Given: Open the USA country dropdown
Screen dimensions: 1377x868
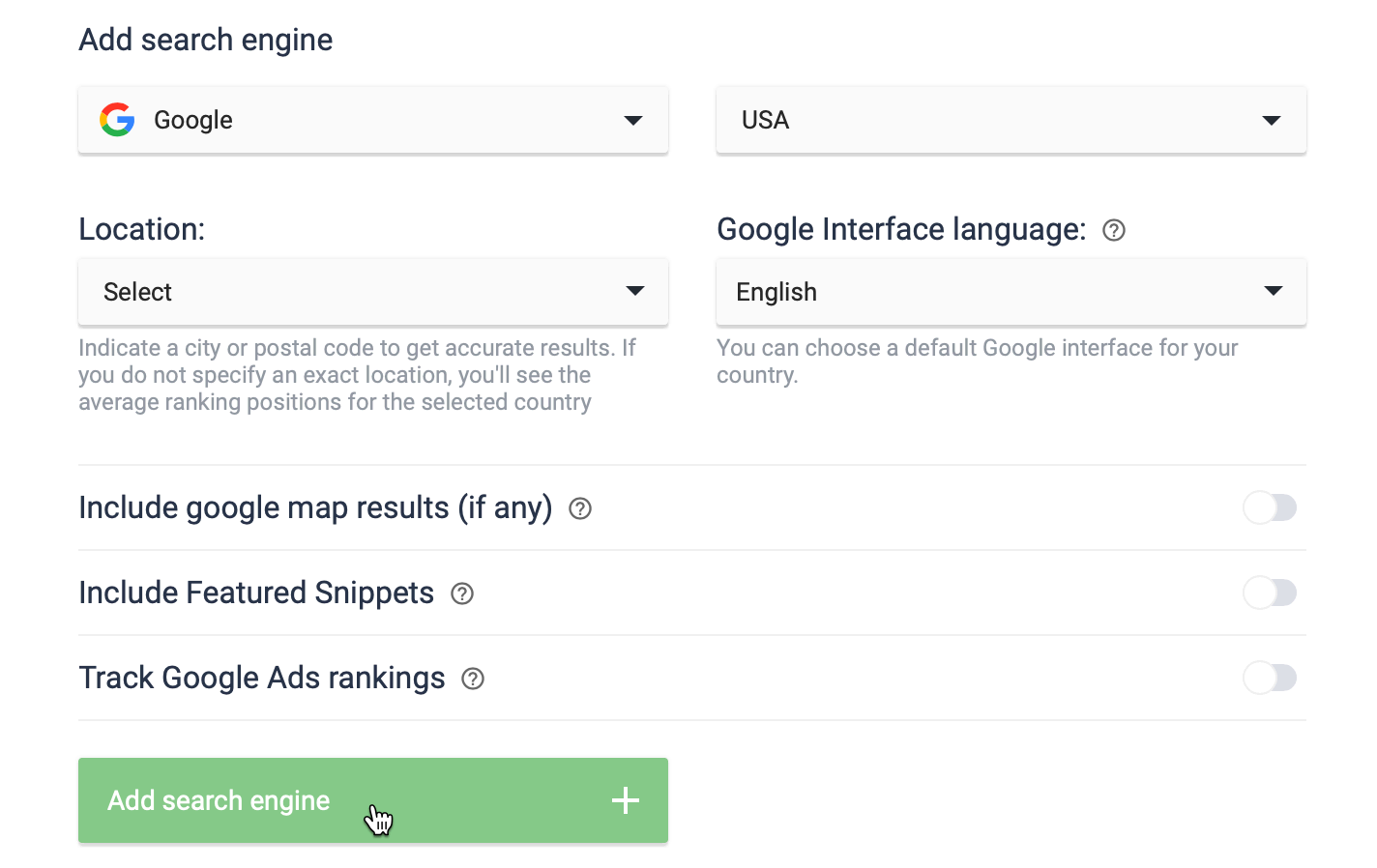Looking at the screenshot, I should tap(1011, 120).
